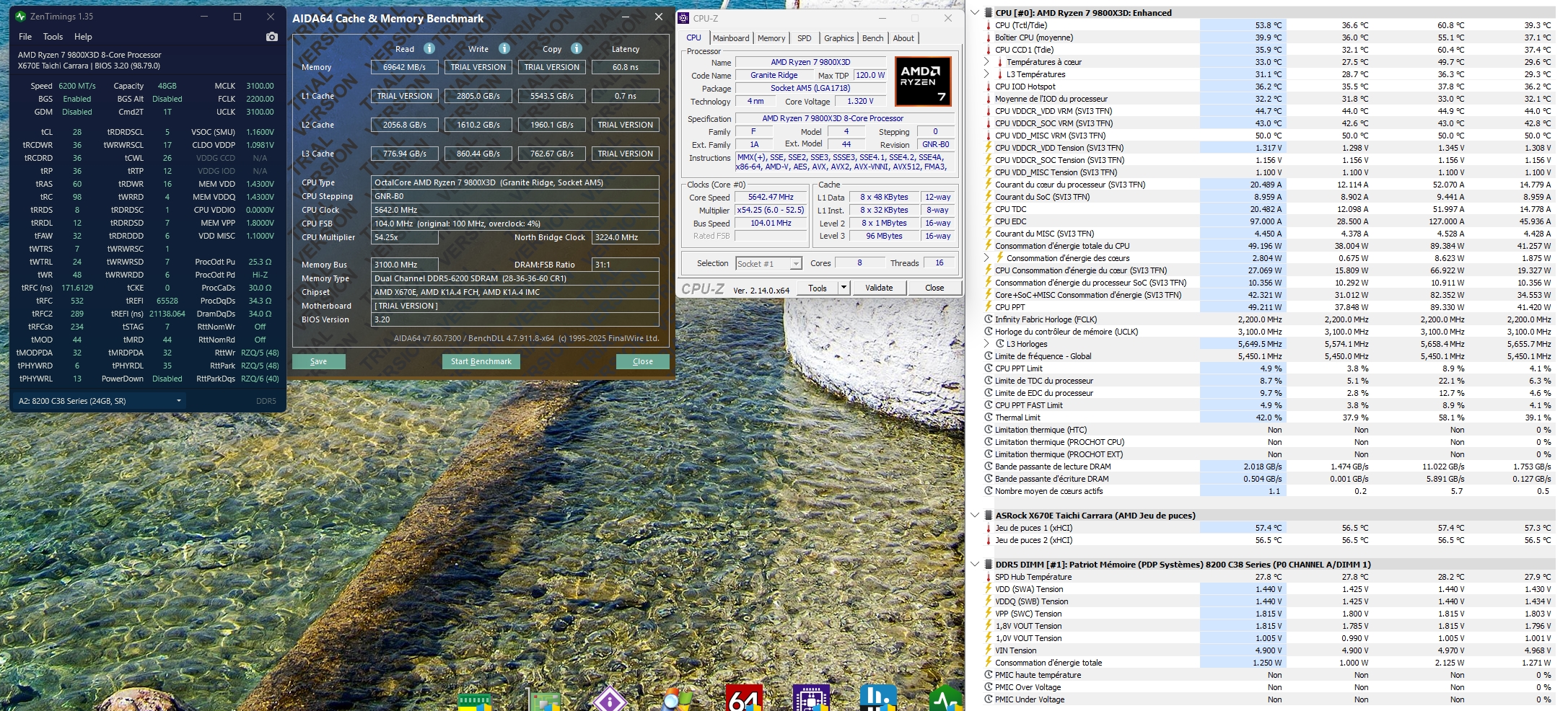Click the Start Benchmark button
The image size is (1568, 711).
[481, 361]
